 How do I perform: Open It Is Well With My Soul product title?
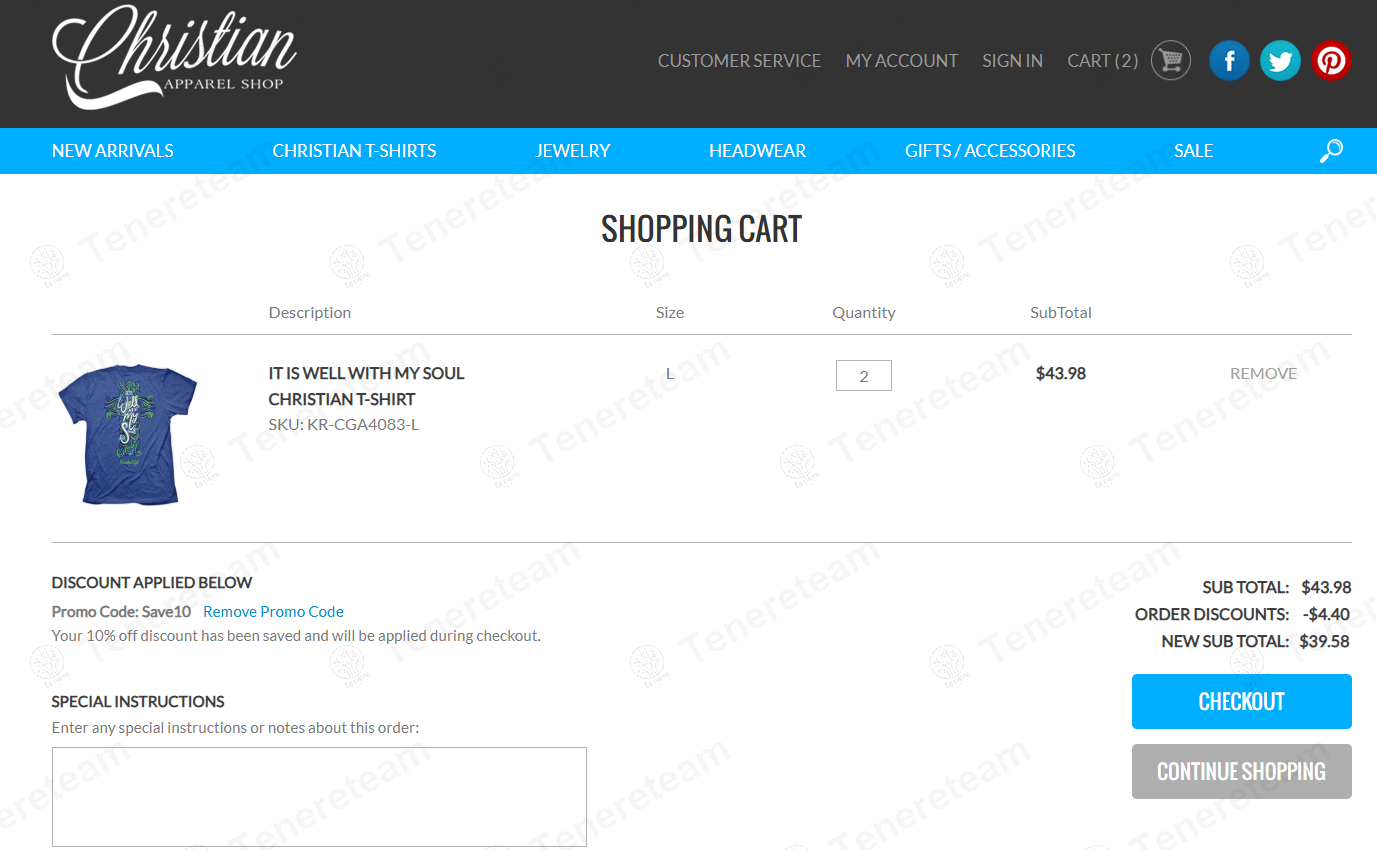coord(367,386)
